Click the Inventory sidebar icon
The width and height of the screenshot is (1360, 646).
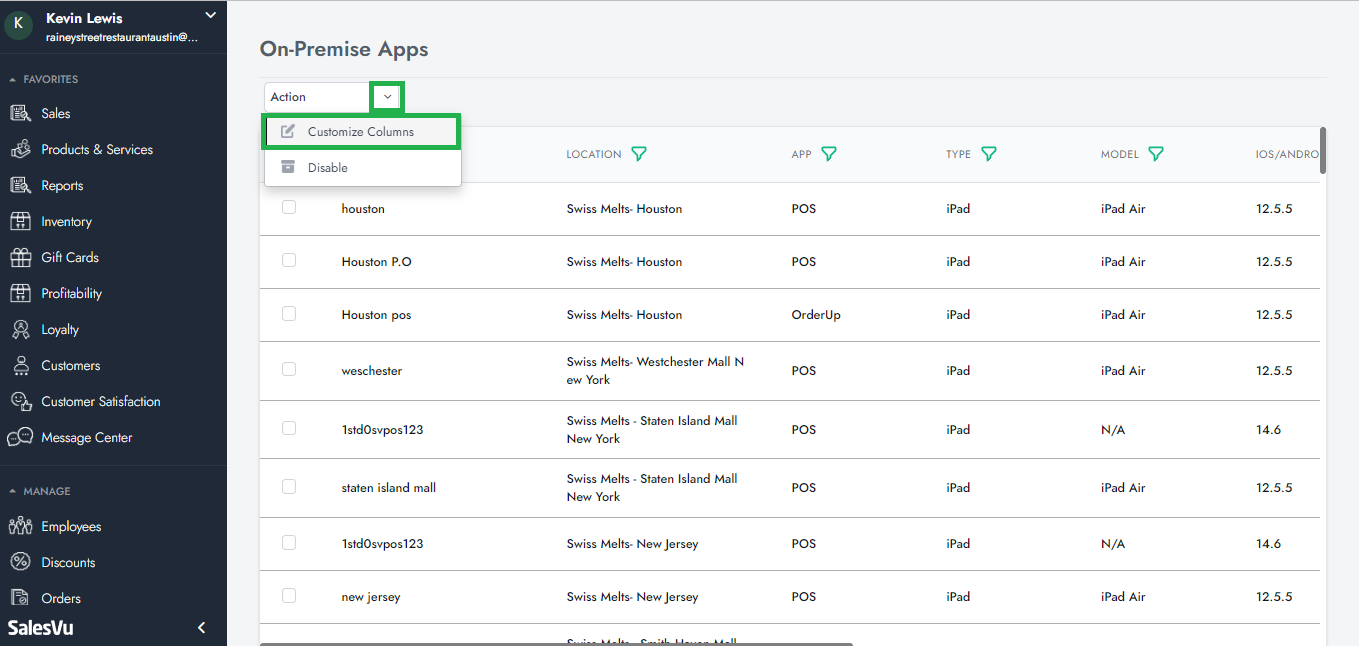[x=21, y=222]
